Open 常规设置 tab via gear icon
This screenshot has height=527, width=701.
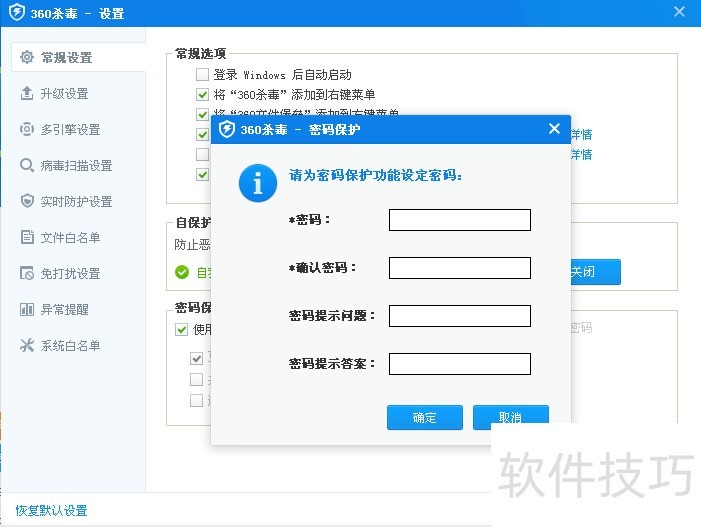[27, 57]
